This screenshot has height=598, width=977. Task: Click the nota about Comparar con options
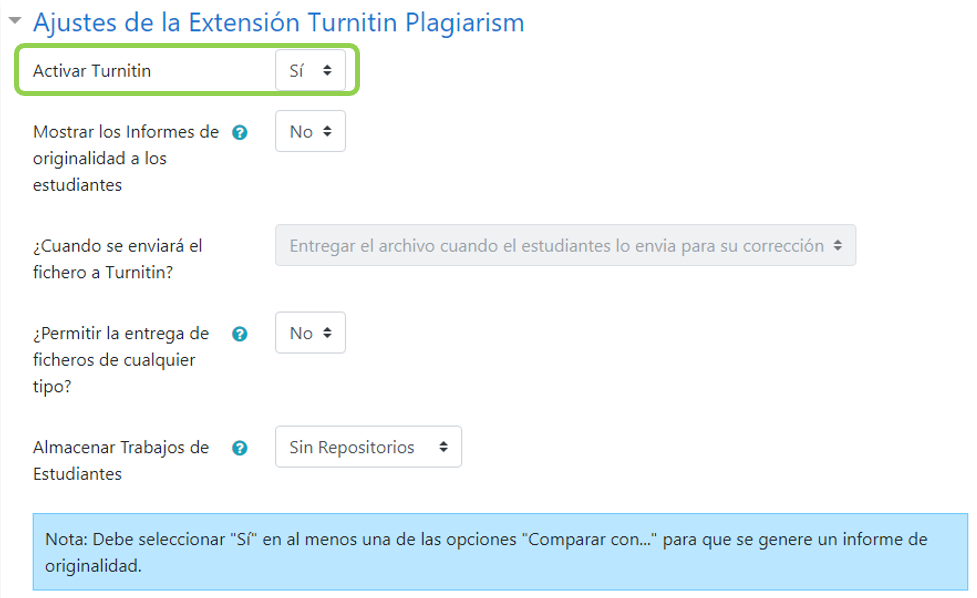(x=488, y=548)
